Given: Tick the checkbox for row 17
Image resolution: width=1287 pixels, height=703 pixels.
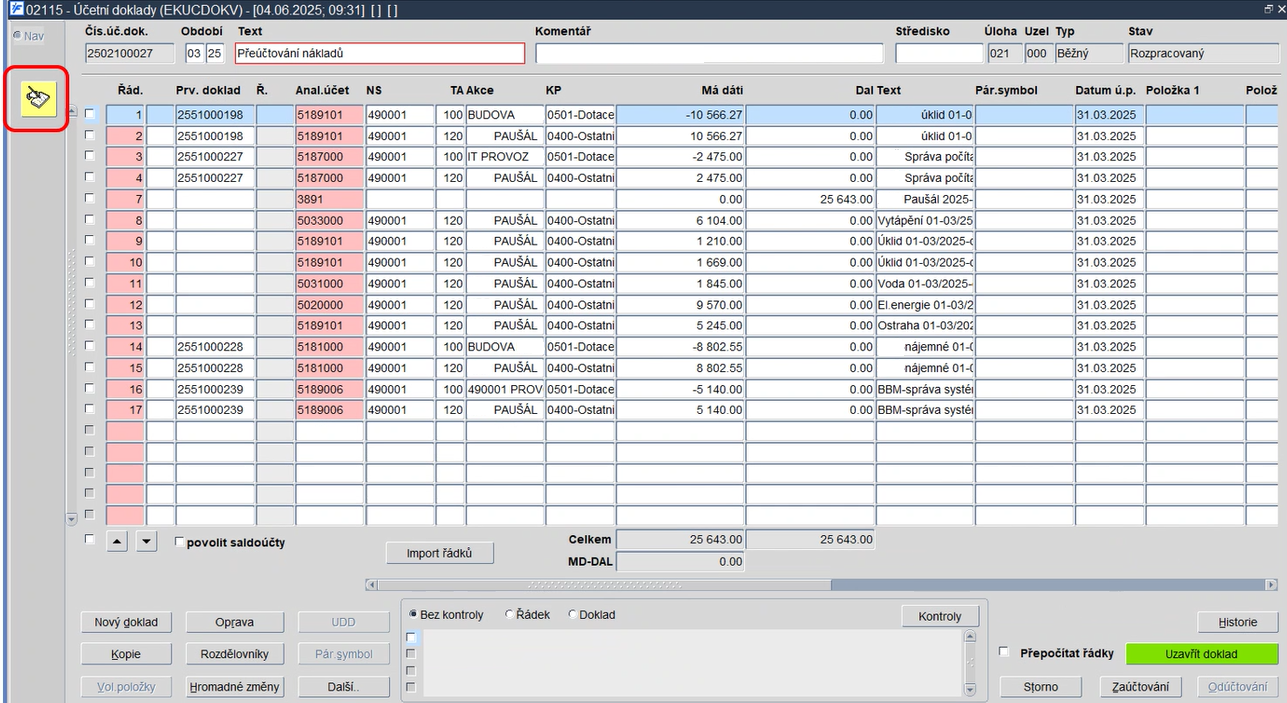Looking at the screenshot, I should tap(90, 409).
